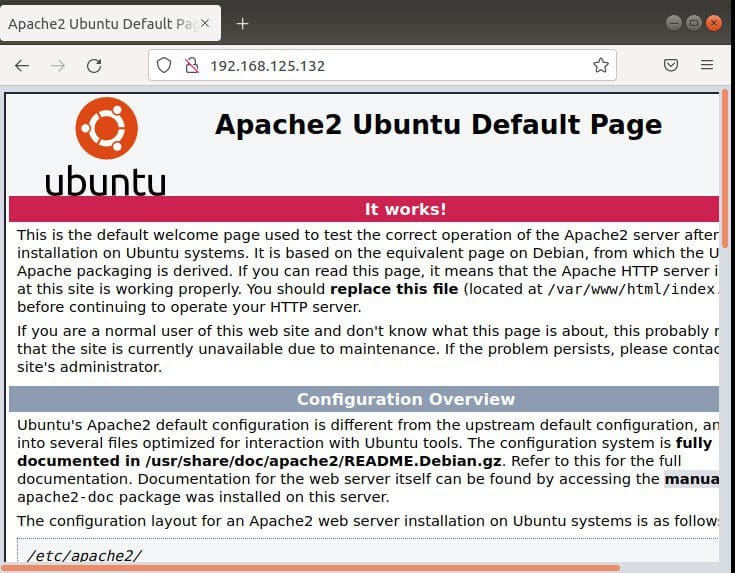Screen dimensions: 735x573
Task: Select the Apache2 Ubuntu Default Page tab
Action: pos(110,23)
